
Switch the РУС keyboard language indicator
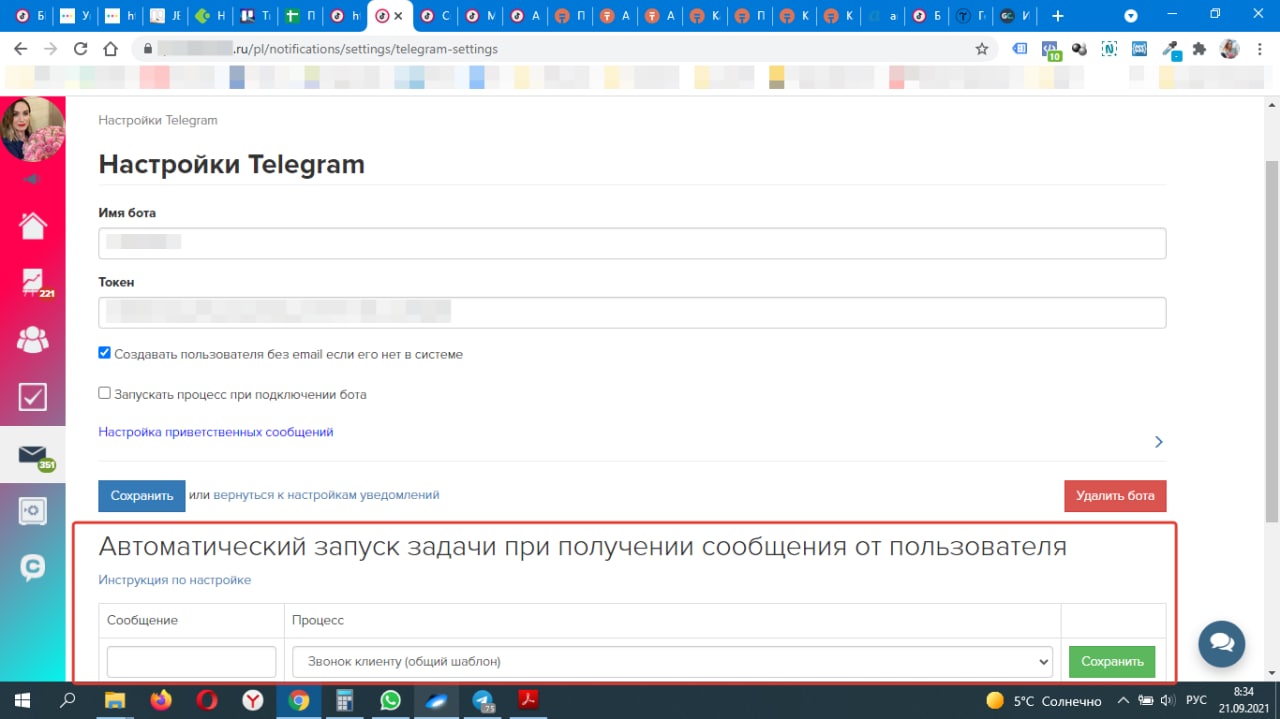(x=1196, y=700)
